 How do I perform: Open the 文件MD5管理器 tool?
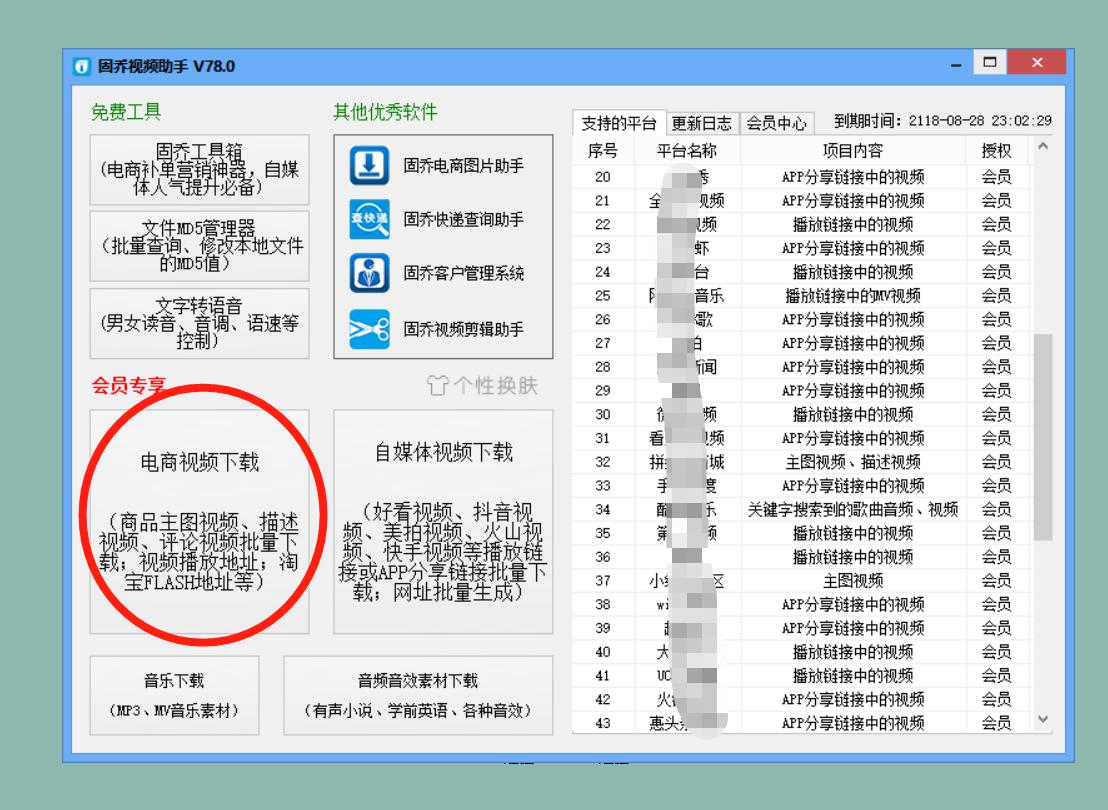tap(199, 245)
